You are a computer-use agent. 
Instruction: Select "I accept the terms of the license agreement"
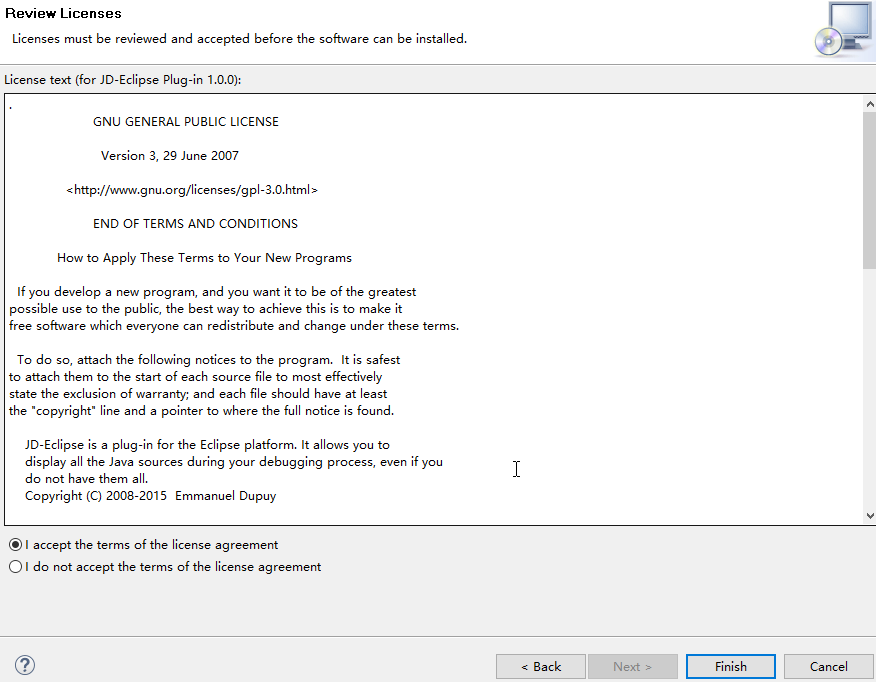(15, 544)
